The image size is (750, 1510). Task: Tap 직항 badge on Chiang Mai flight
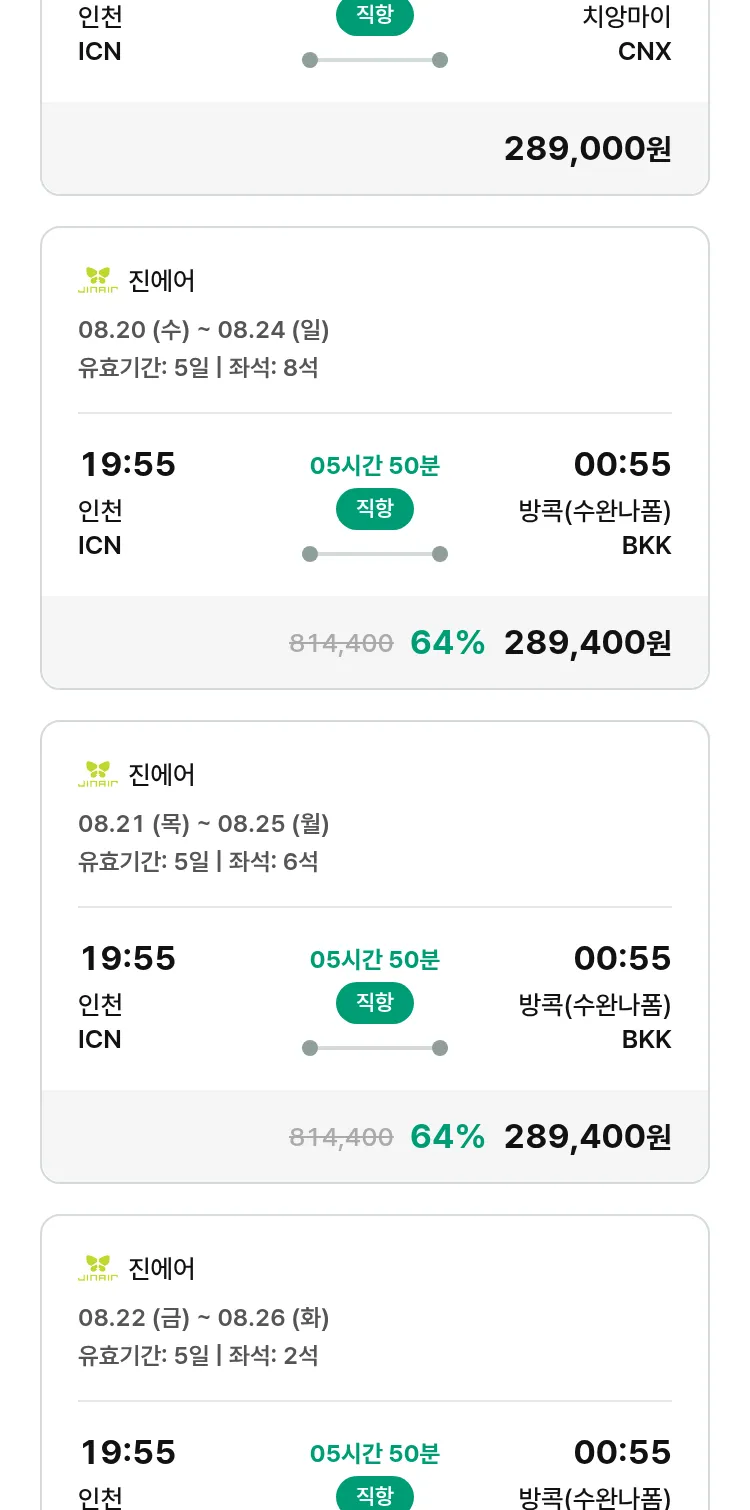pyautogui.click(x=375, y=17)
